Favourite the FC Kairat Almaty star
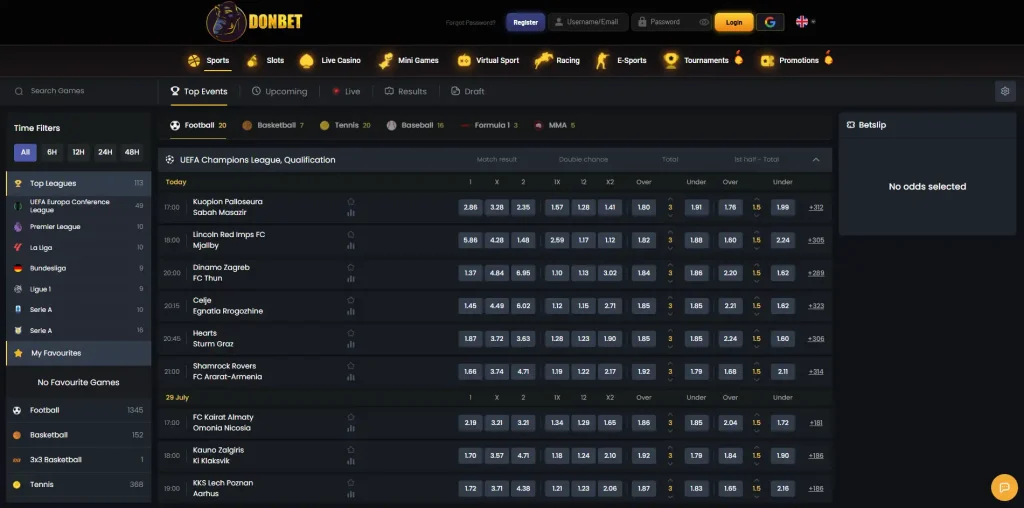 click(351, 417)
